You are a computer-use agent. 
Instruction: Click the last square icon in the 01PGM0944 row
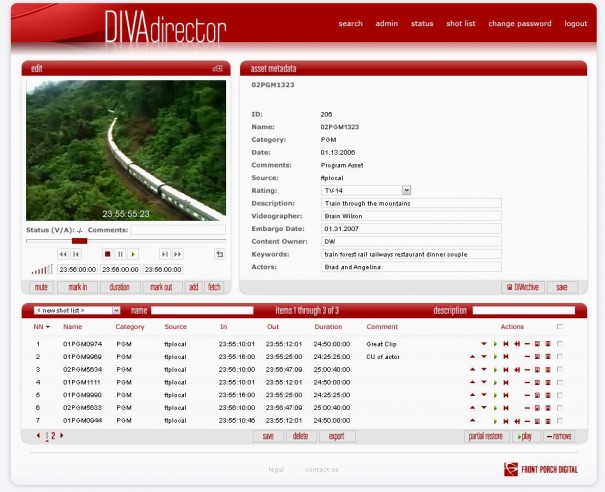(548, 421)
